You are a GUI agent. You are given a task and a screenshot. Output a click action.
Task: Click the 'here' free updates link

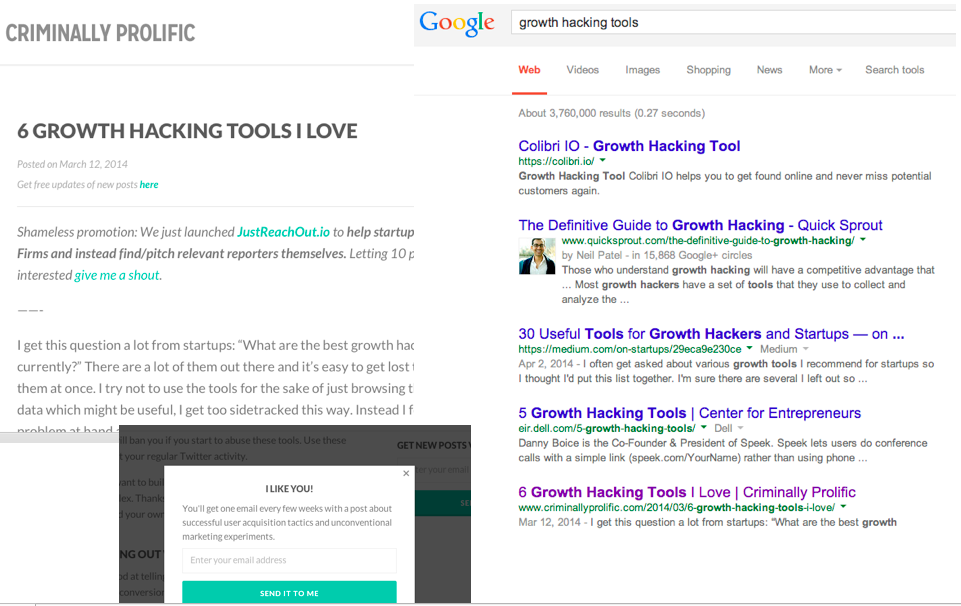coord(149,184)
